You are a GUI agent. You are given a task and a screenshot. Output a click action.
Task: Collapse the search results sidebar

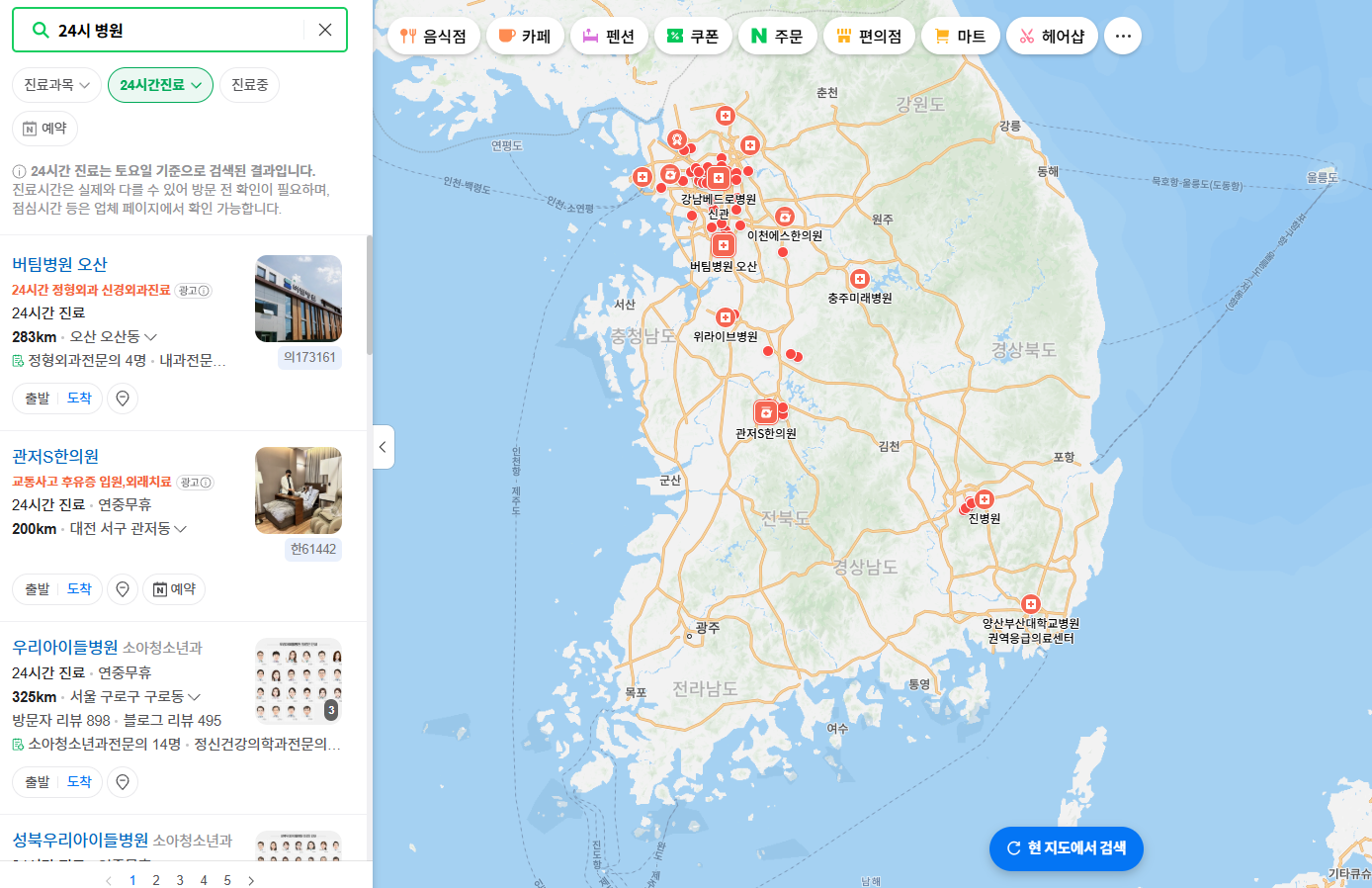[x=383, y=447]
